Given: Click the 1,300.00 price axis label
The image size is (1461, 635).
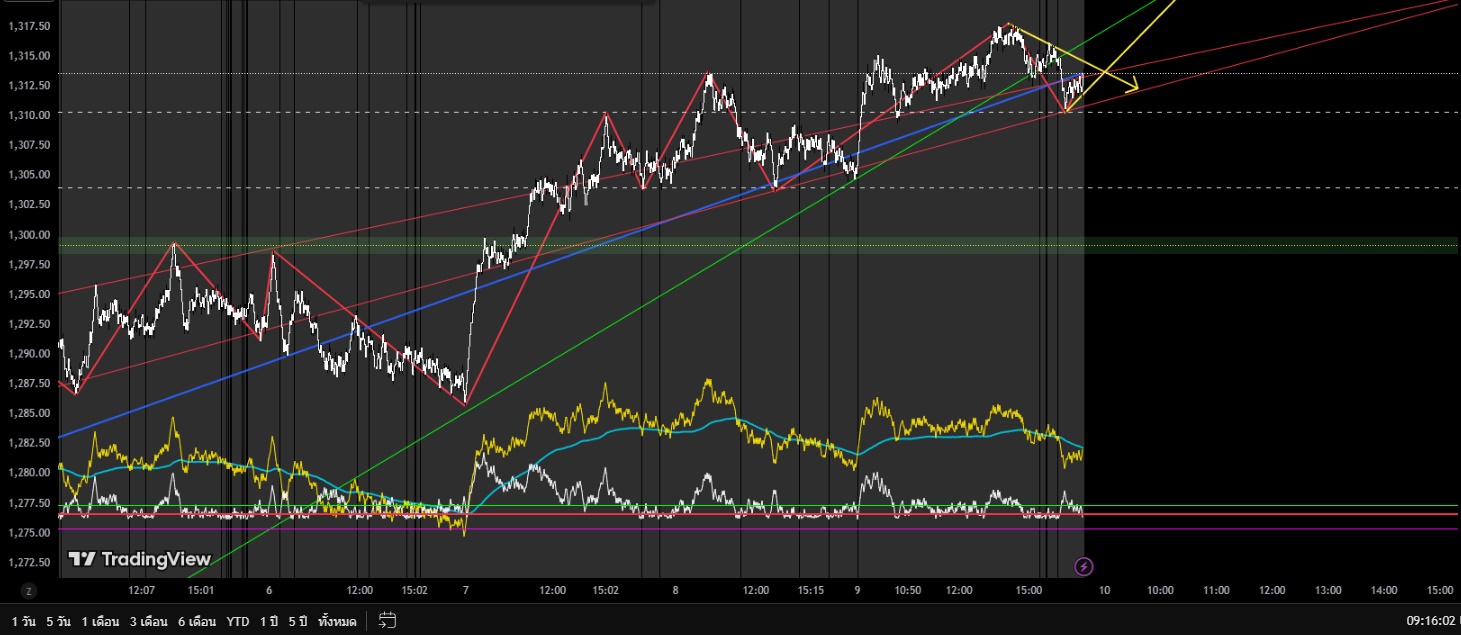Looking at the screenshot, I should click(x=29, y=235).
